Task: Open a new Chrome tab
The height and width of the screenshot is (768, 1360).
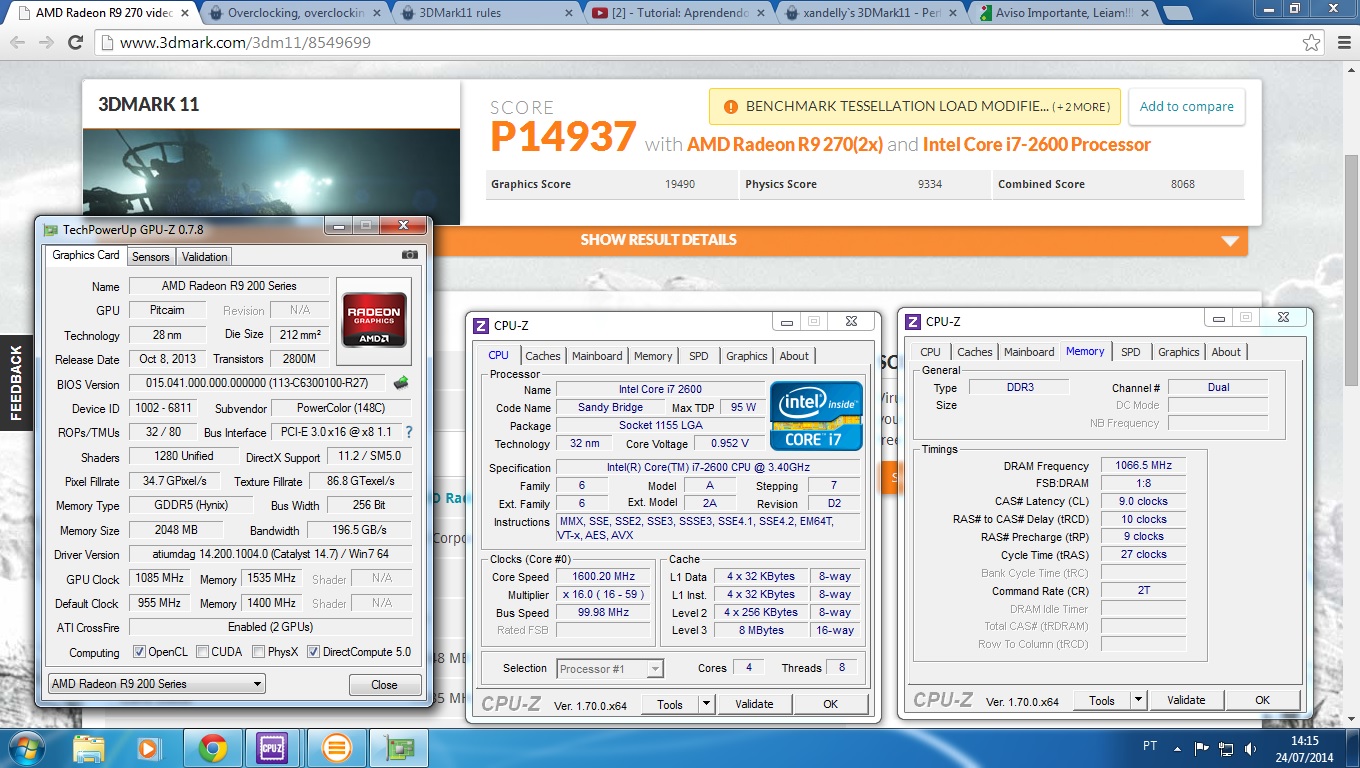Action: point(1177,13)
